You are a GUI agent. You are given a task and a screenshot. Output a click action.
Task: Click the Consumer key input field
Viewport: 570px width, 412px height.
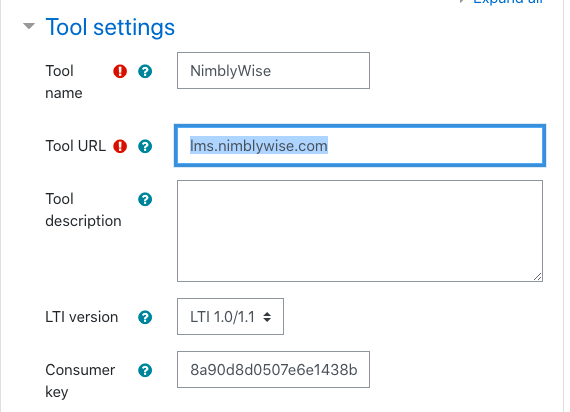(x=273, y=369)
